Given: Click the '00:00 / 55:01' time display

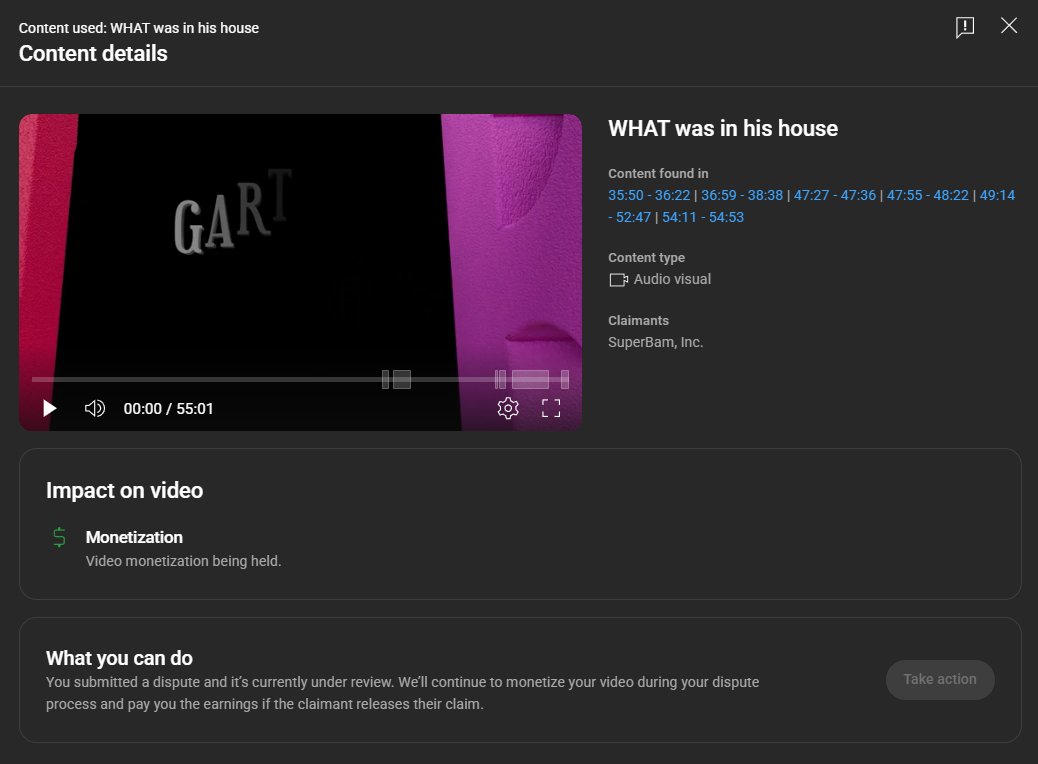Looking at the screenshot, I should (x=168, y=409).
